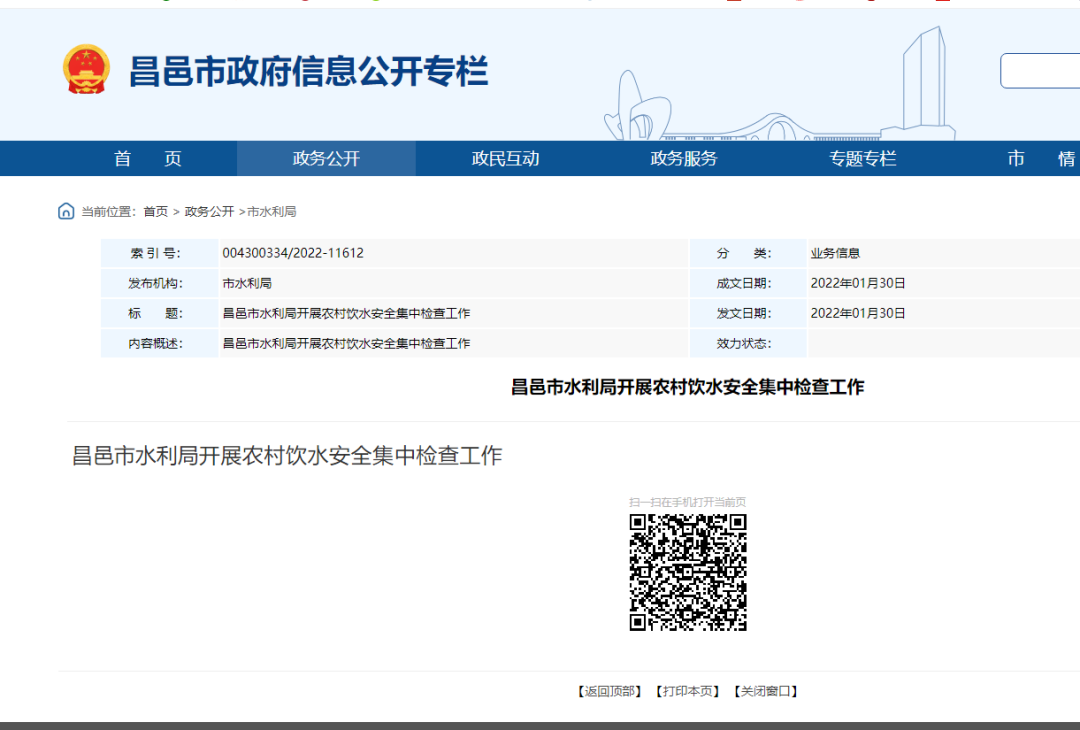Click the 2022年01月30日 date beside 成文日期
1080x730 pixels.
click(x=858, y=283)
